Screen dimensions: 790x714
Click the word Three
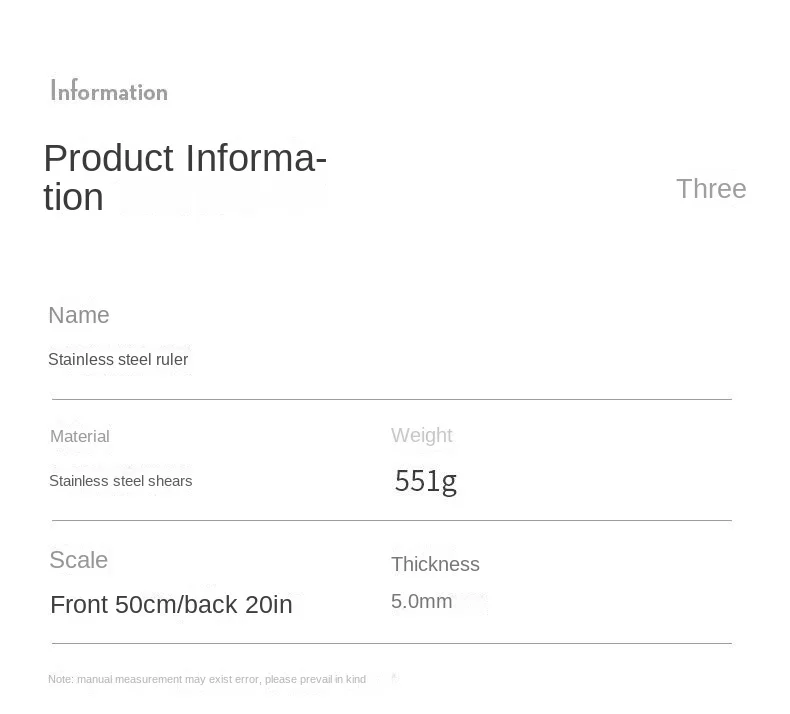pyautogui.click(x=711, y=189)
